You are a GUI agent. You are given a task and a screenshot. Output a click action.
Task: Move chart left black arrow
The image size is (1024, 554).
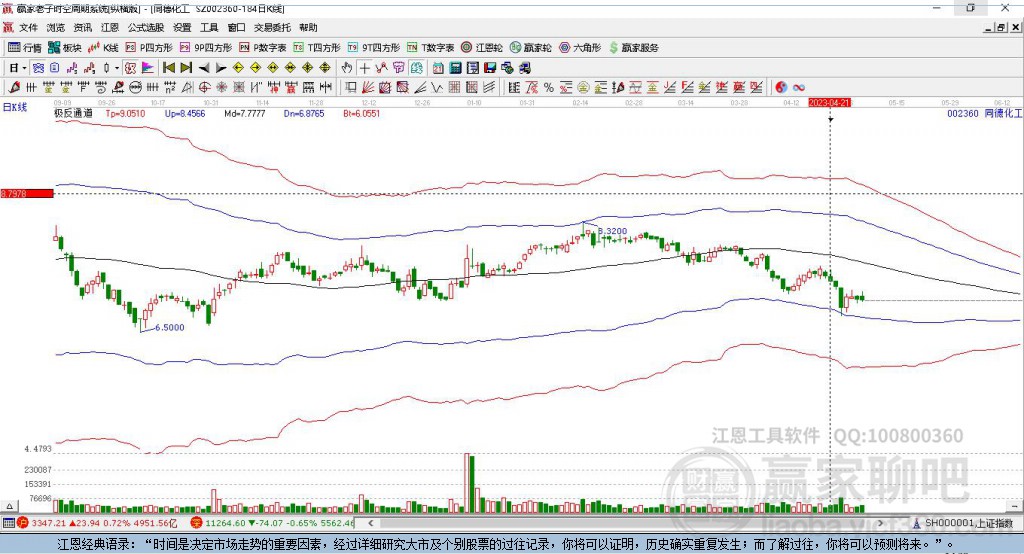[204, 68]
